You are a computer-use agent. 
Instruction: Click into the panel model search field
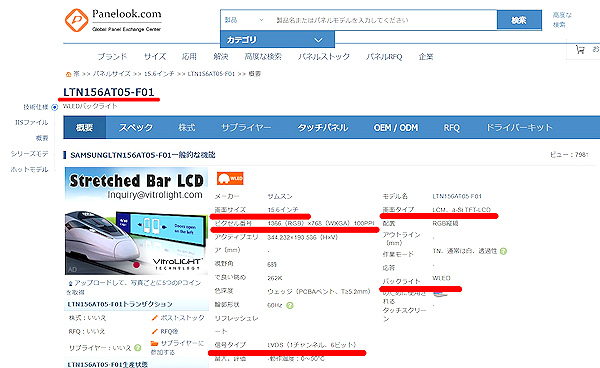click(x=383, y=20)
